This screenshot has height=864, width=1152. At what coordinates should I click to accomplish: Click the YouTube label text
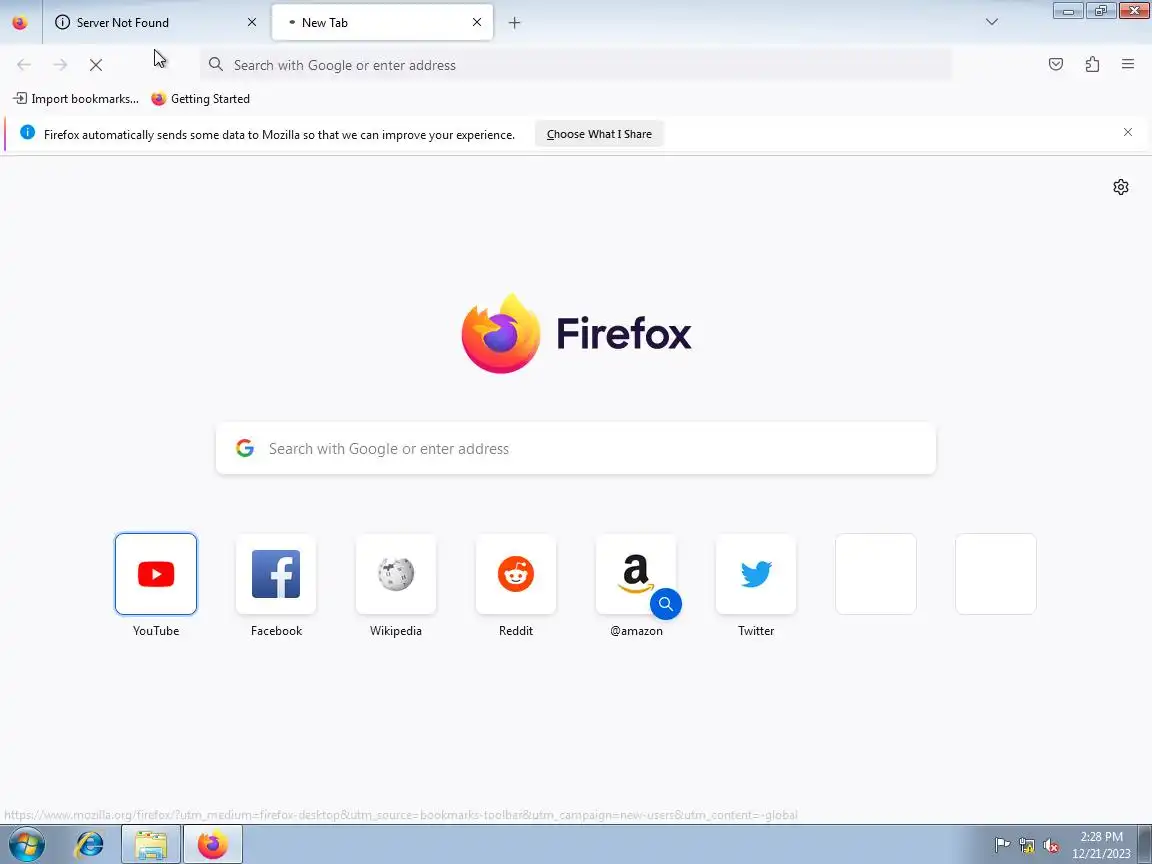pos(156,630)
